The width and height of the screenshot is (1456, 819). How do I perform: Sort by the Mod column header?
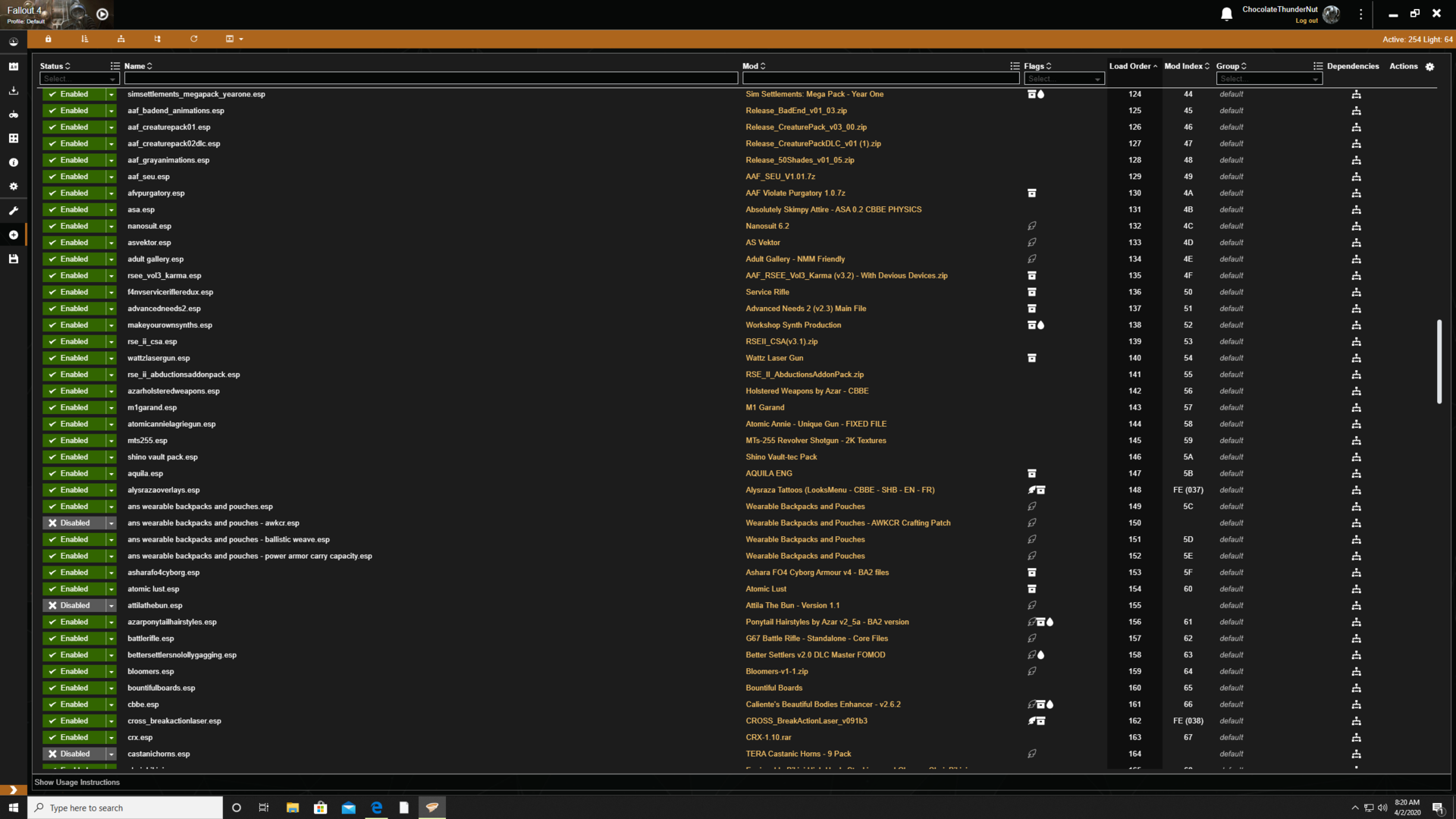(754, 66)
